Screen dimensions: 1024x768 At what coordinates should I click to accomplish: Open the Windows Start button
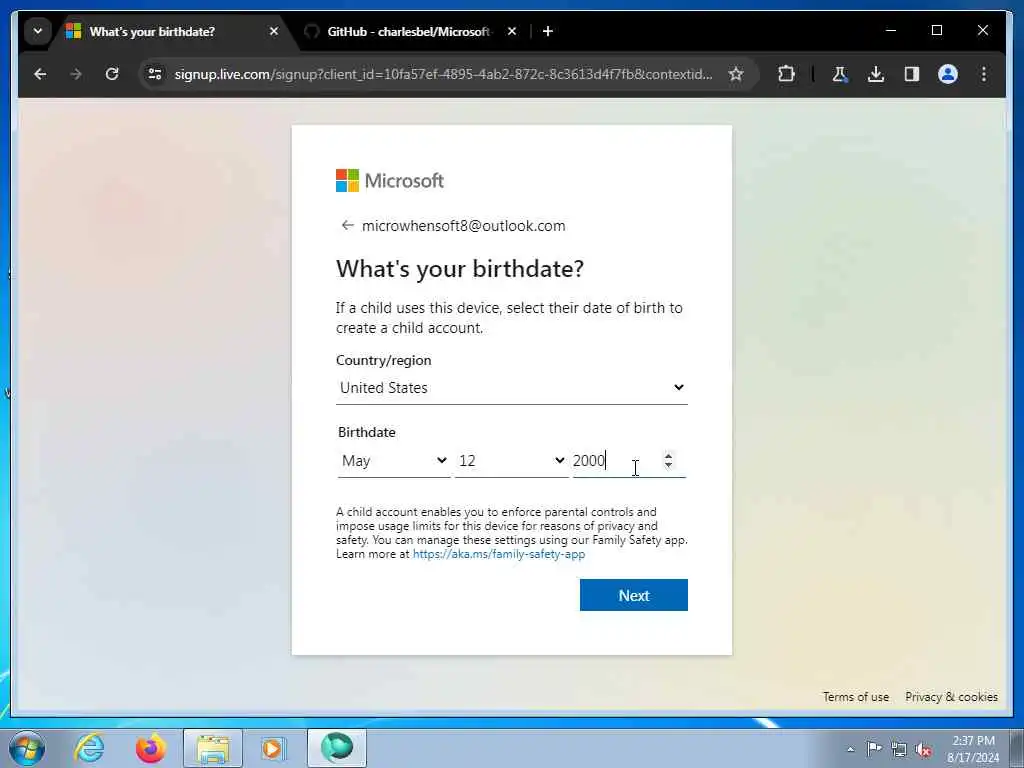(27, 748)
